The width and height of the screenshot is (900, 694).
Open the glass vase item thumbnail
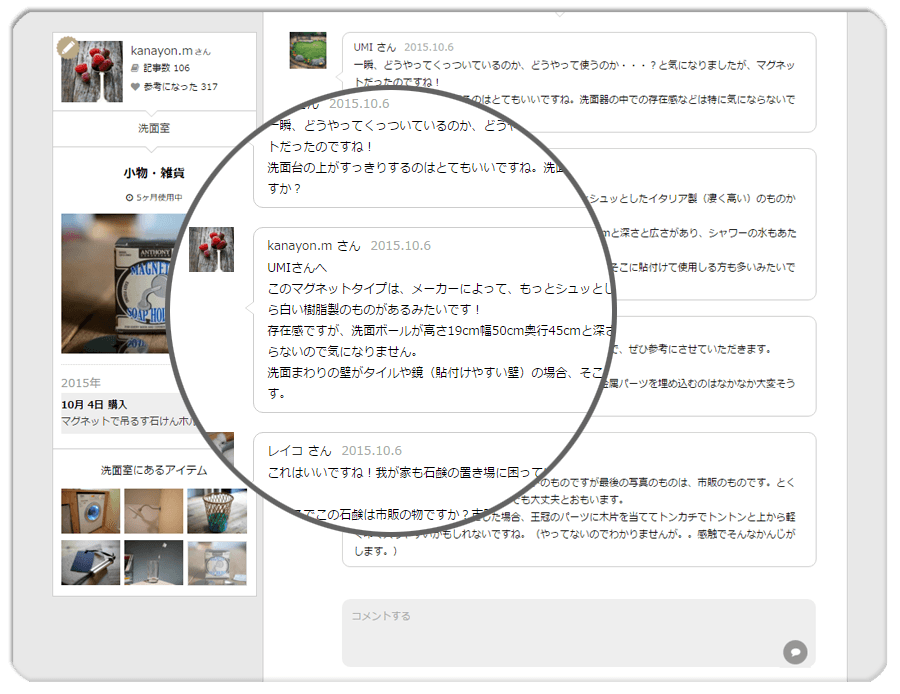tap(153, 562)
